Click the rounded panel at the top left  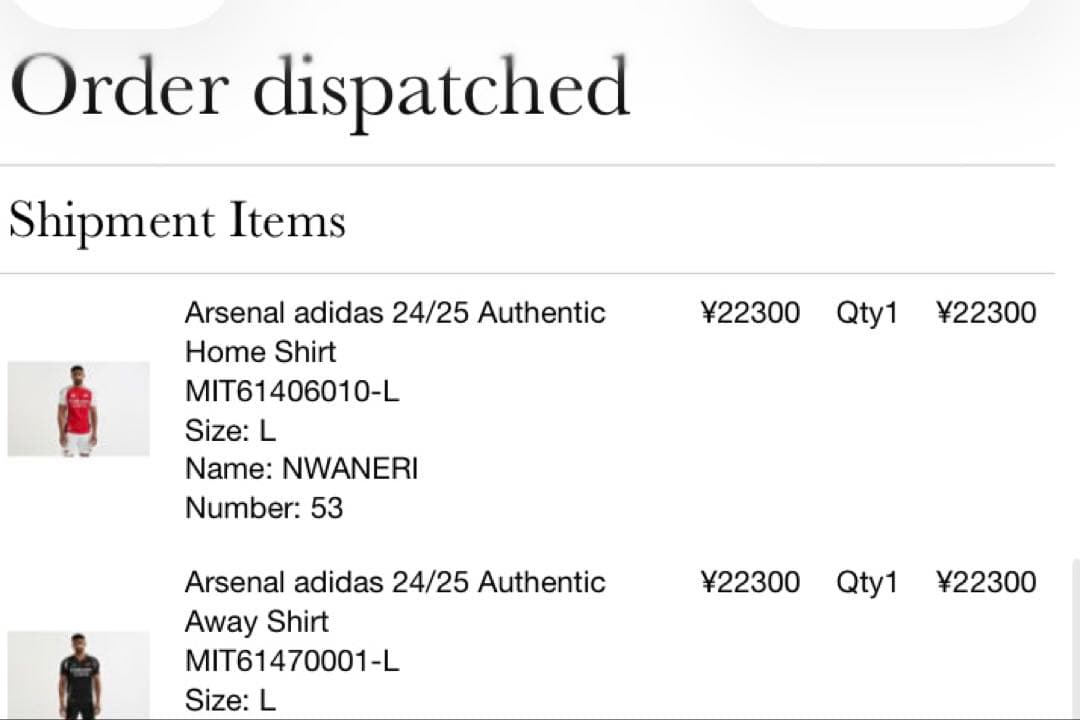coord(115,10)
